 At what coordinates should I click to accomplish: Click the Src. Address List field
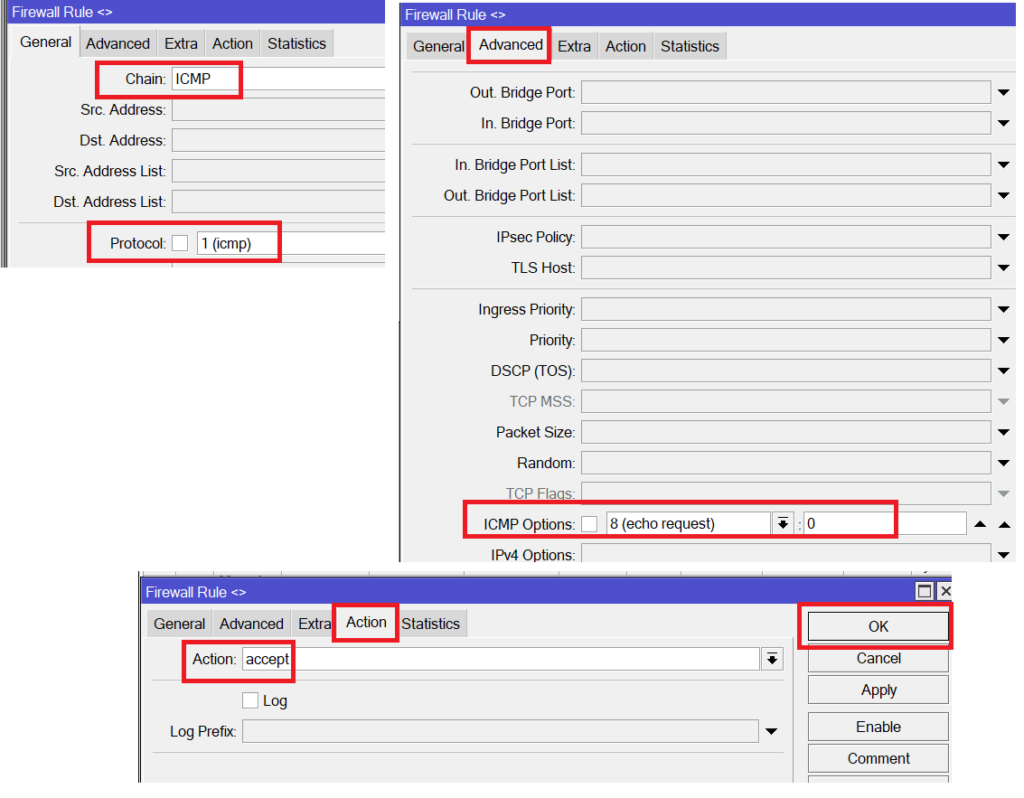coord(278,171)
